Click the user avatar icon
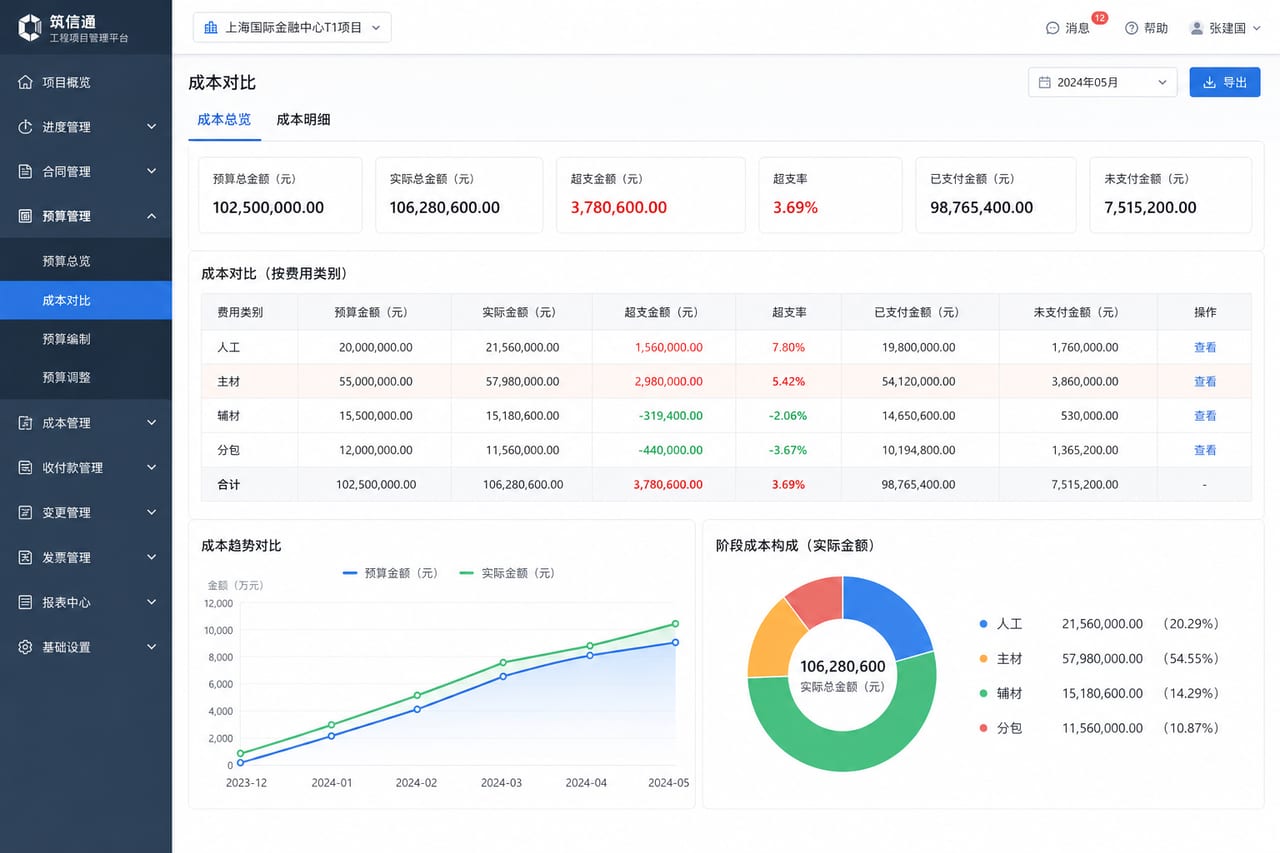The image size is (1280, 853). [x=1197, y=28]
